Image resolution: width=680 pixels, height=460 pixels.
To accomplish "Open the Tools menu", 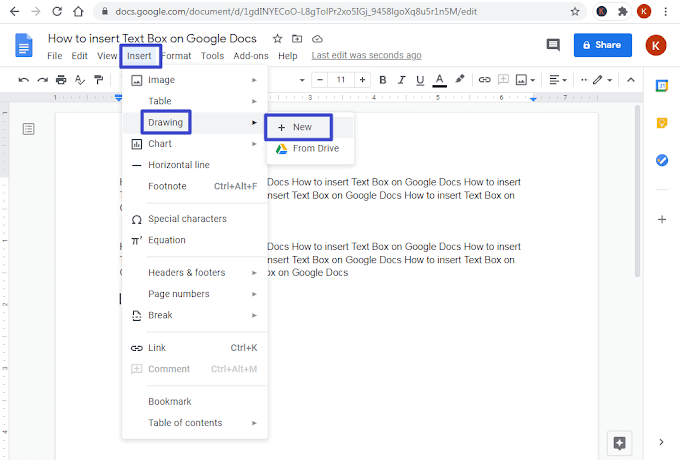I will pos(212,56).
